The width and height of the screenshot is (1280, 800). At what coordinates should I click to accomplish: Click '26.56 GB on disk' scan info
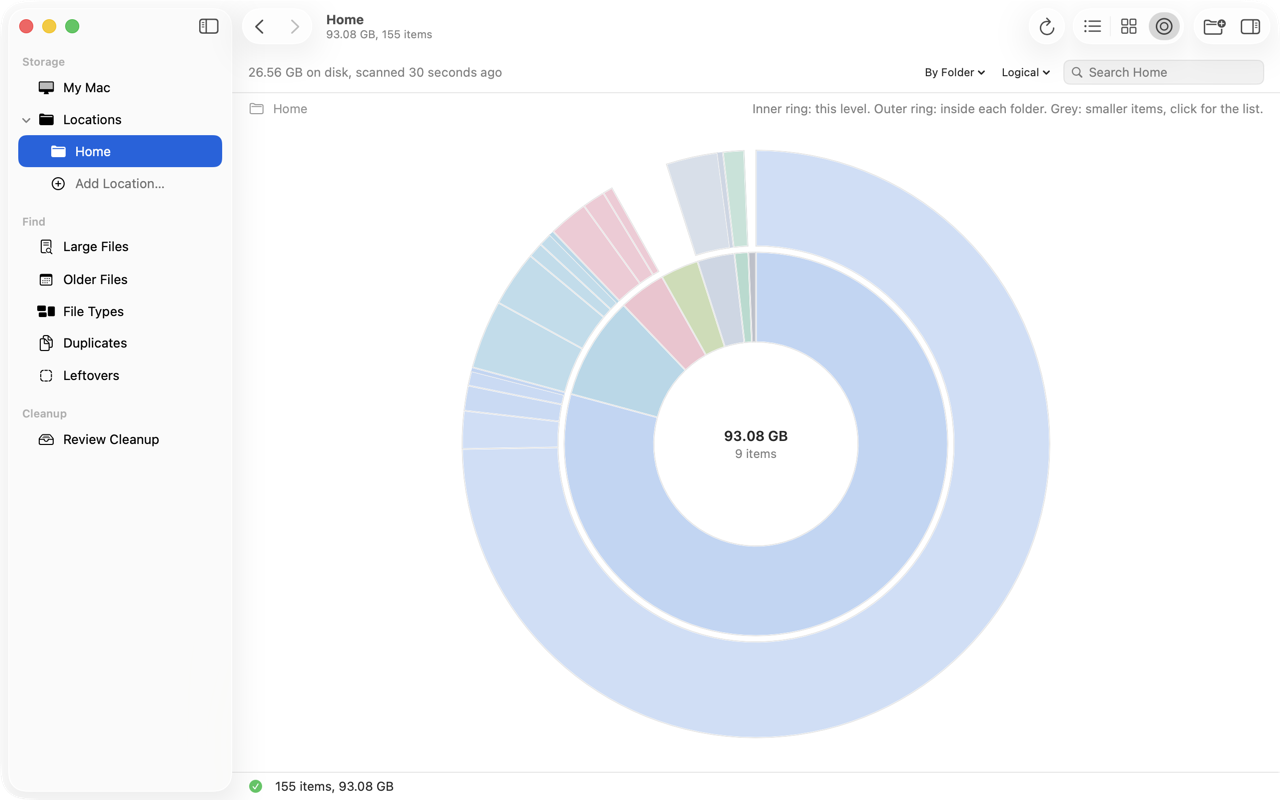(375, 72)
